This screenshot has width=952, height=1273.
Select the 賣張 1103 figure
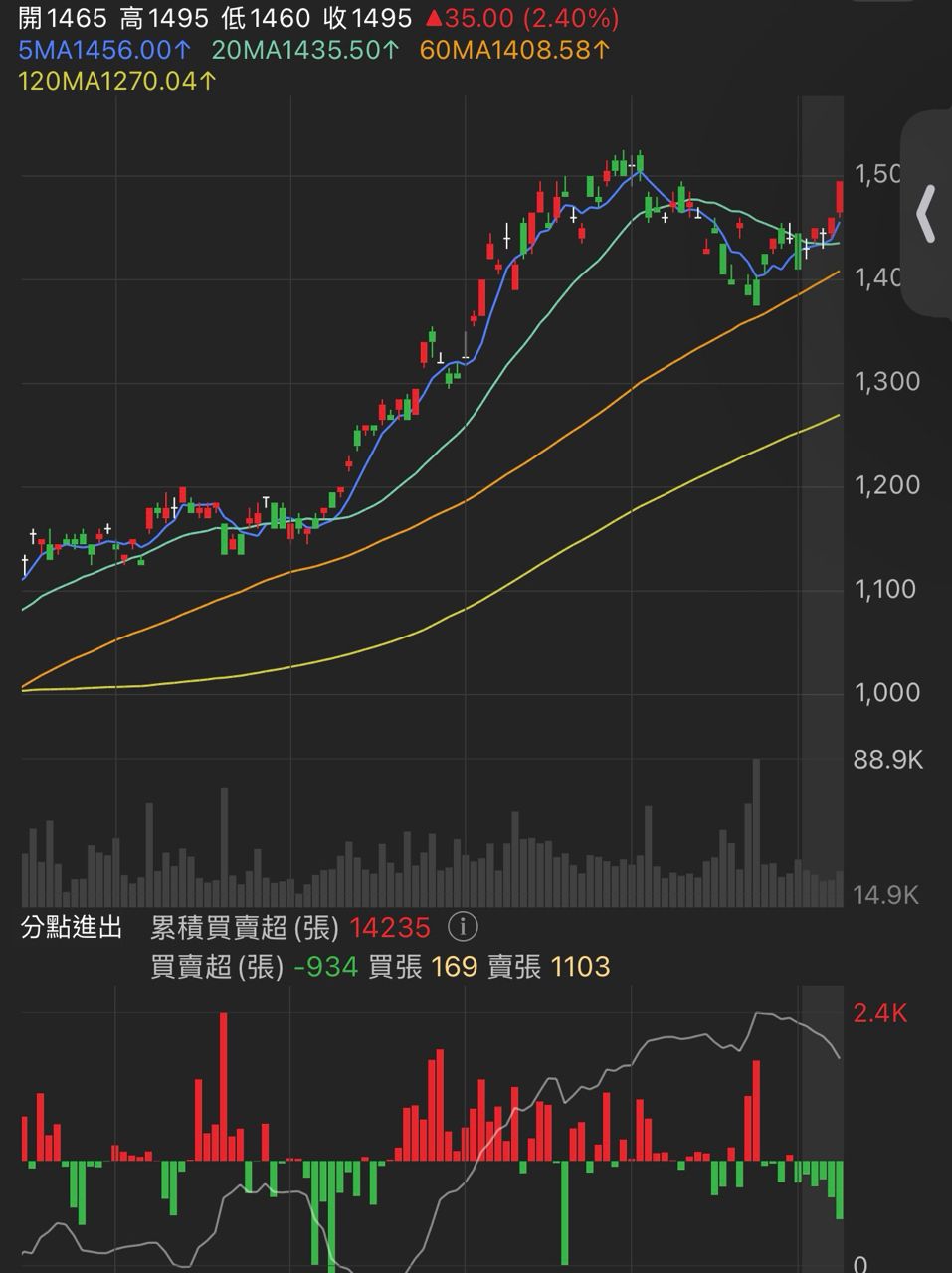(x=580, y=967)
